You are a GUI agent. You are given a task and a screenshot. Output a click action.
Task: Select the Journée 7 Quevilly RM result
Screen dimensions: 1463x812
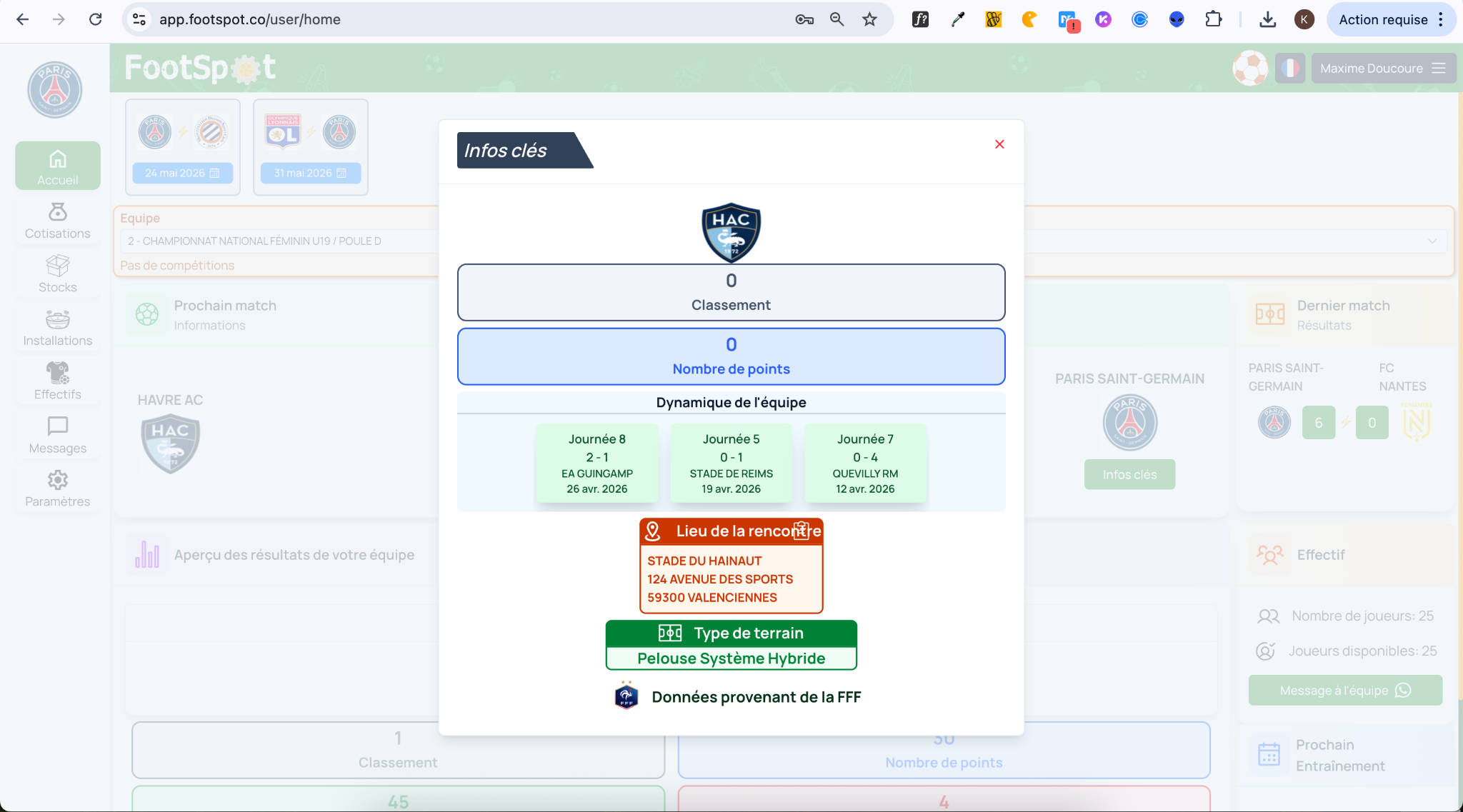click(865, 463)
